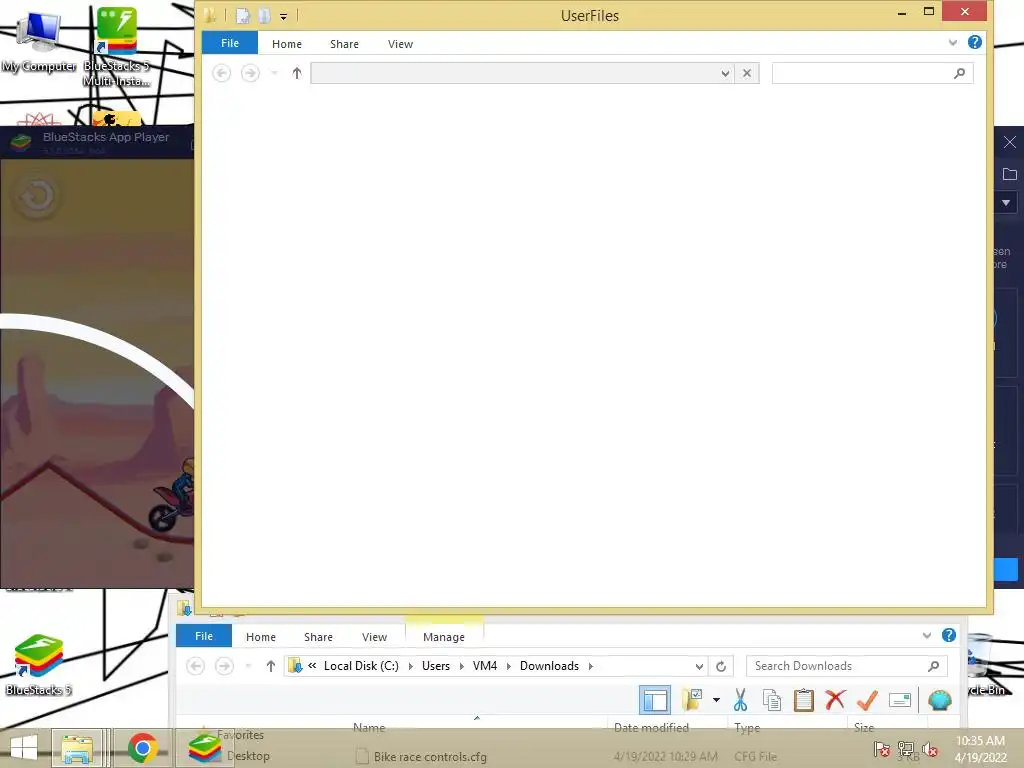Click the blue shell icon in toolbar
Image resolution: width=1024 pixels, height=768 pixels.
click(940, 700)
